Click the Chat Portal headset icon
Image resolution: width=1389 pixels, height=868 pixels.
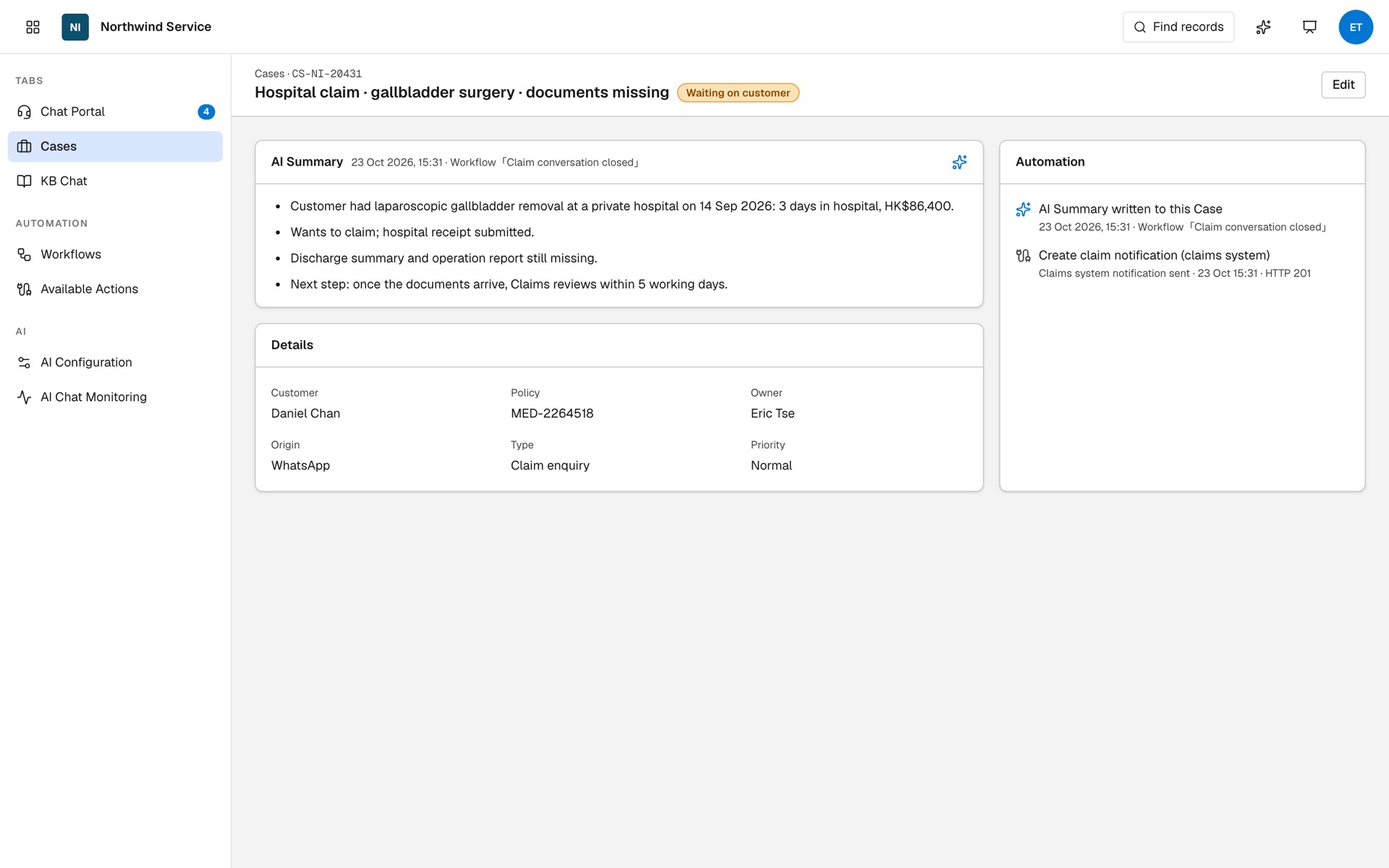tap(24, 111)
